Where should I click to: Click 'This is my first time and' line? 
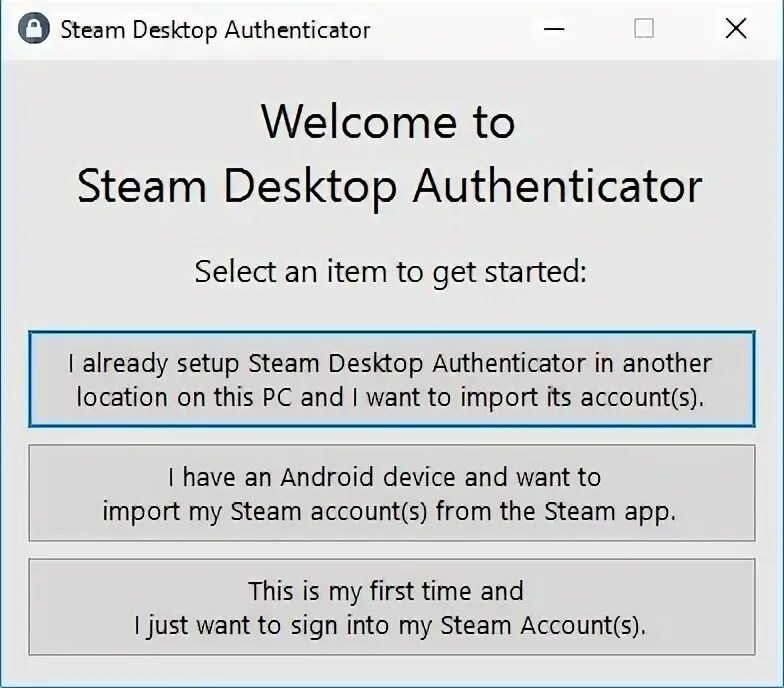pos(386,591)
